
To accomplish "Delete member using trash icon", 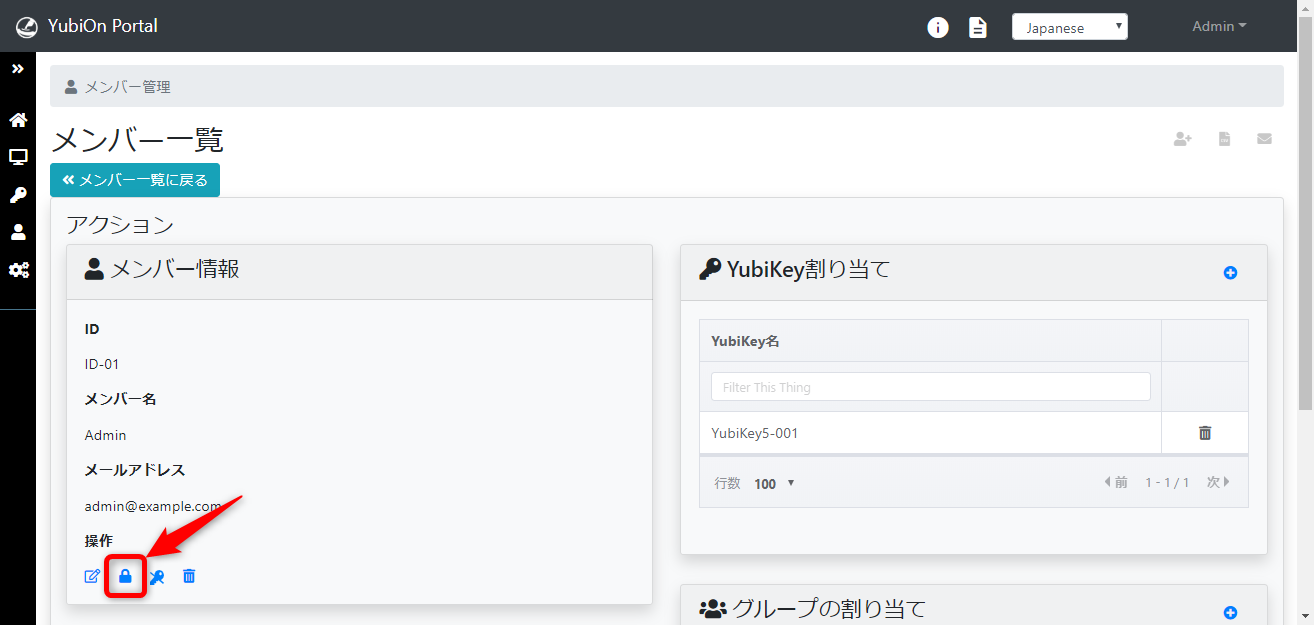I will click(x=189, y=576).
